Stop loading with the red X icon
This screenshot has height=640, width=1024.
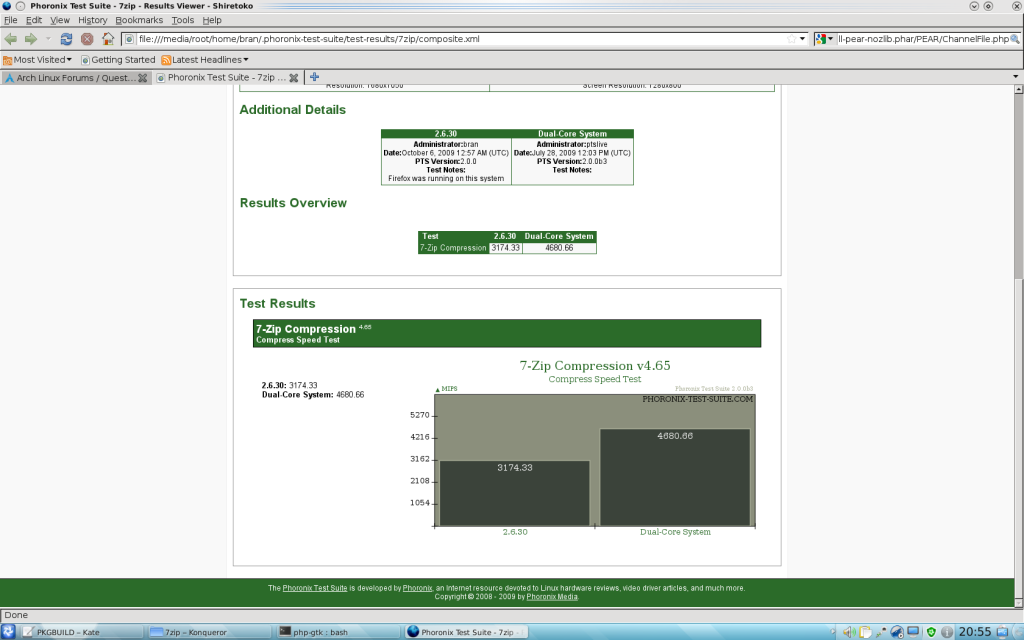tap(87, 39)
